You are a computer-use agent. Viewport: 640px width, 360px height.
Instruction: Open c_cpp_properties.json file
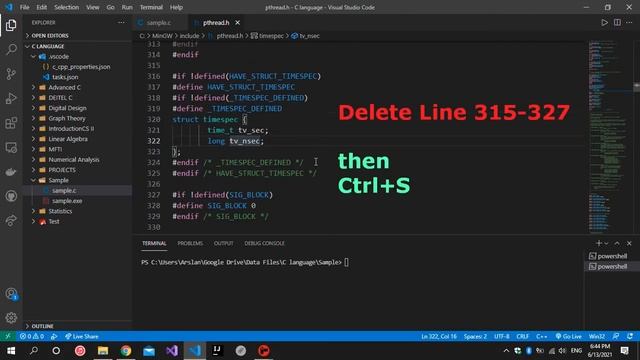coord(81,67)
